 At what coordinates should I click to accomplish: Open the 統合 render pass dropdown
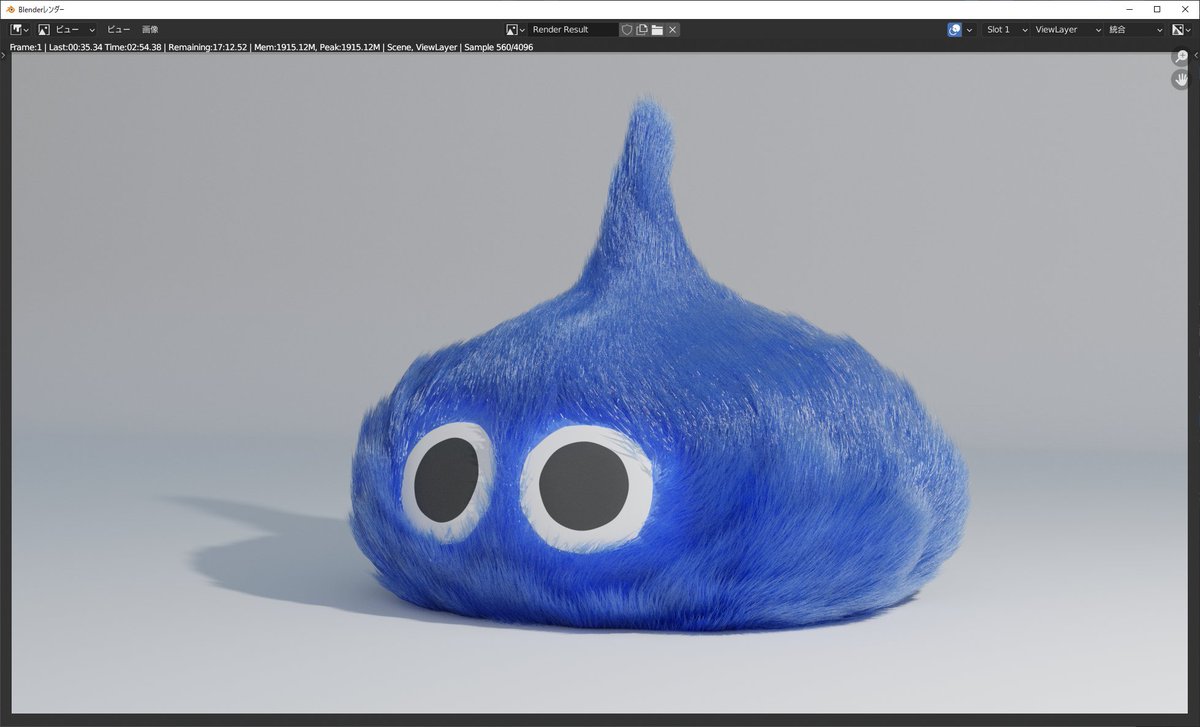click(x=1134, y=30)
